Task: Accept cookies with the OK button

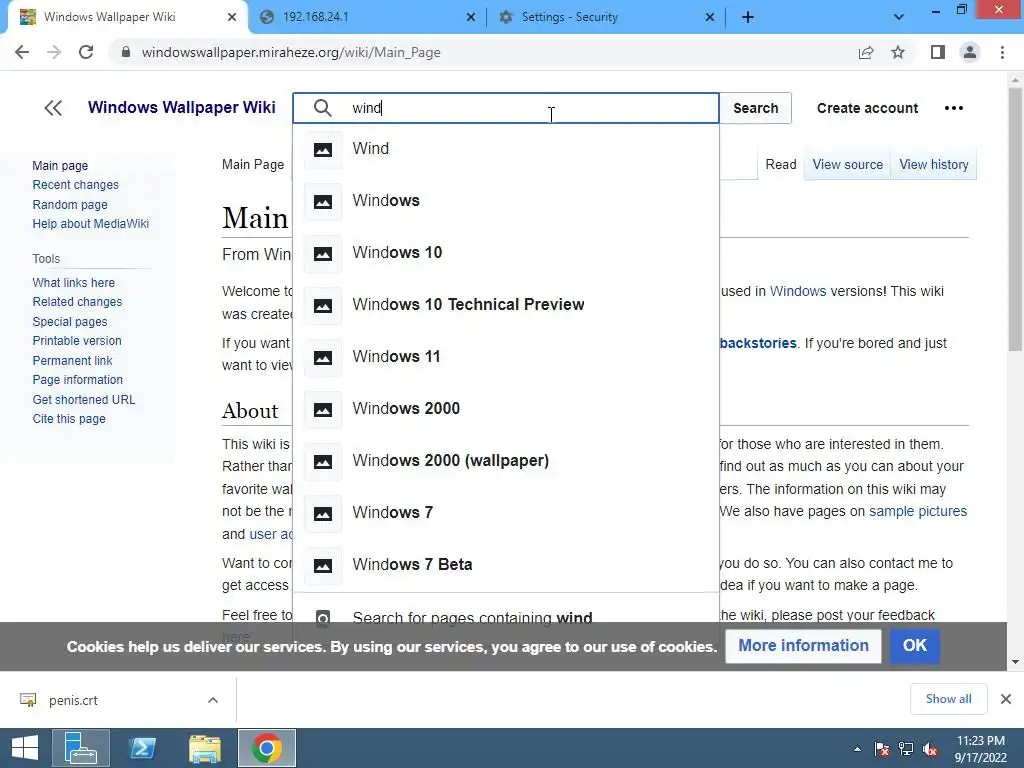Action: click(914, 646)
